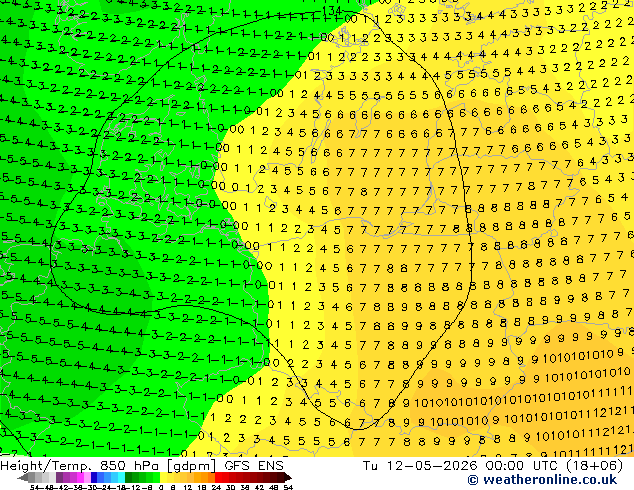Viewport: 634px width, 490px height.
Task: Click the '00:00 UTC (18+06)' time label
Action: click(554, 466)
